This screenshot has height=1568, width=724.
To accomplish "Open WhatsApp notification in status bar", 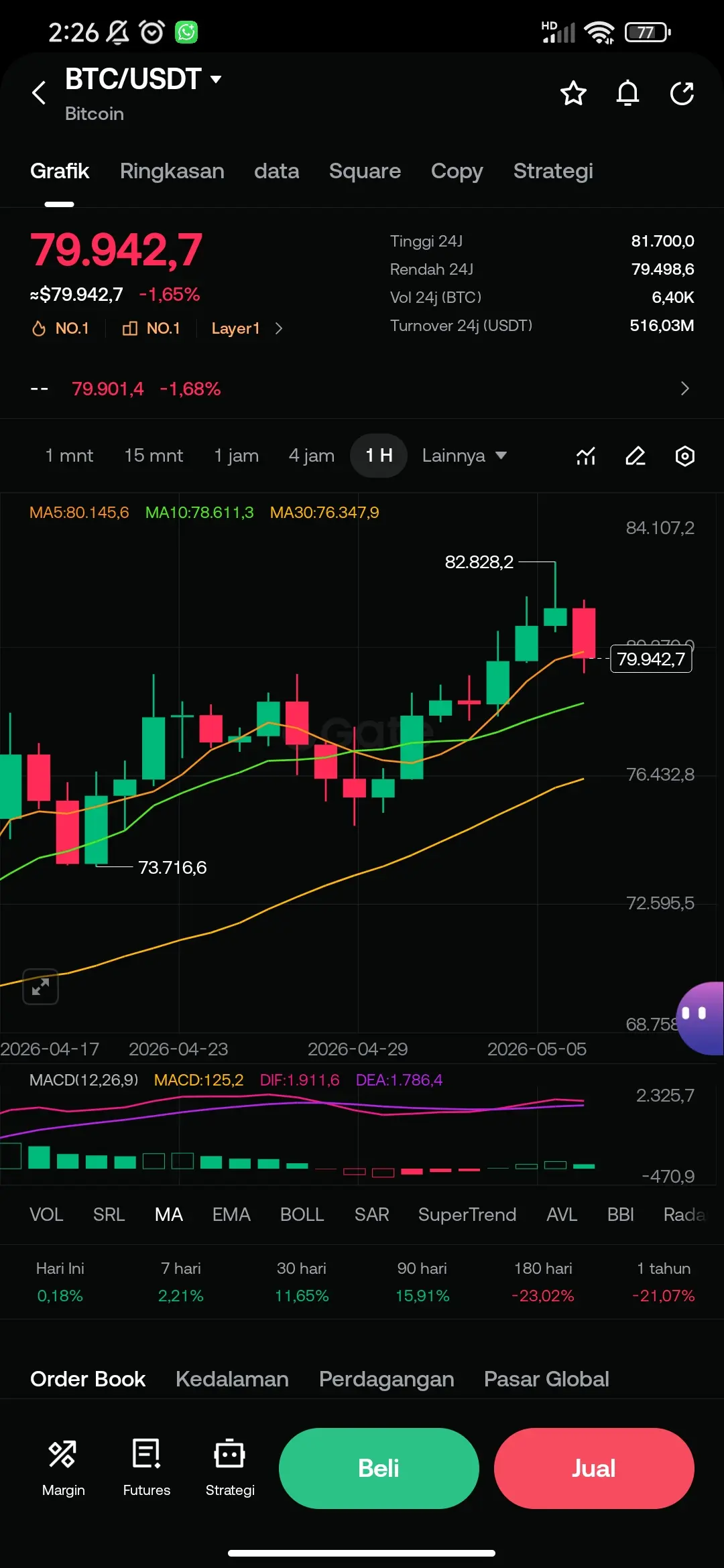I will pyautogui.click(x=186, y=31).
